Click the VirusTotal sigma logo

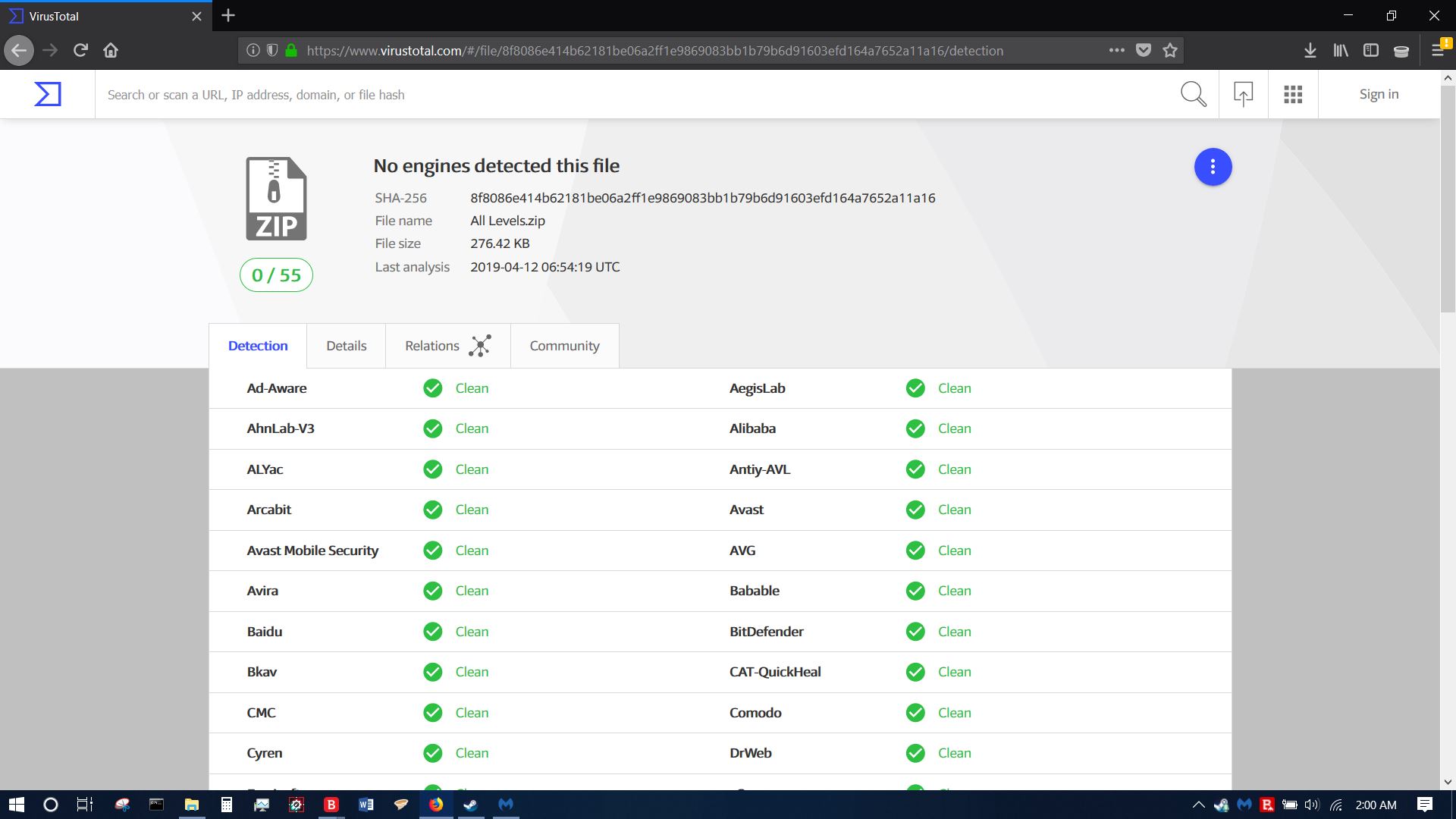pyautogui.click(x=47, y=94)
